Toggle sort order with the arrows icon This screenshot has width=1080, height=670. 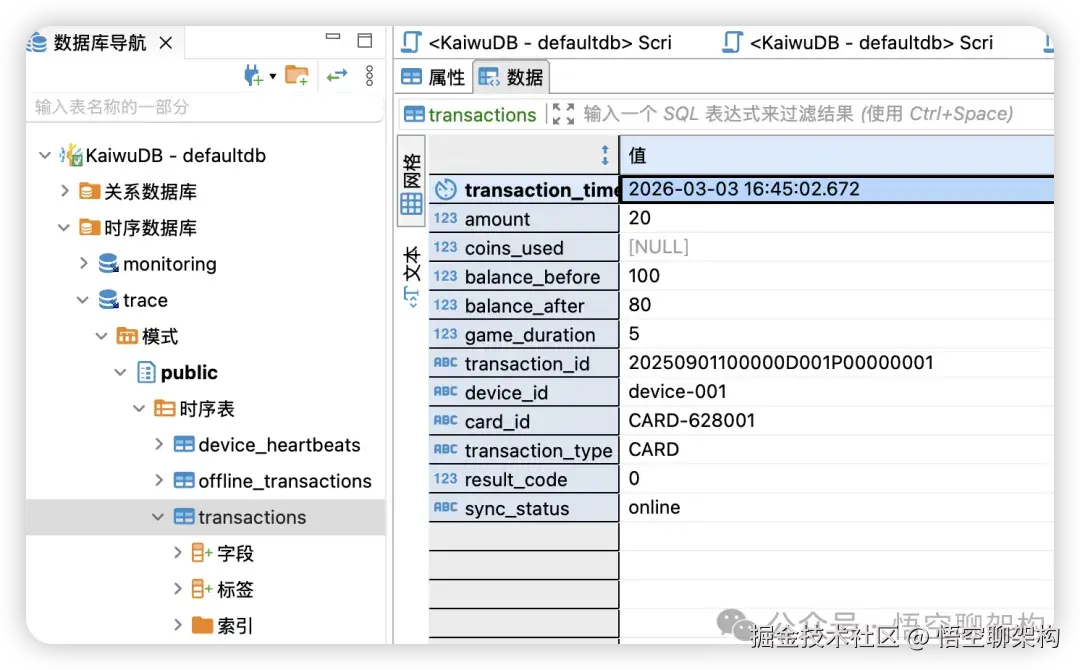(604, 155)
